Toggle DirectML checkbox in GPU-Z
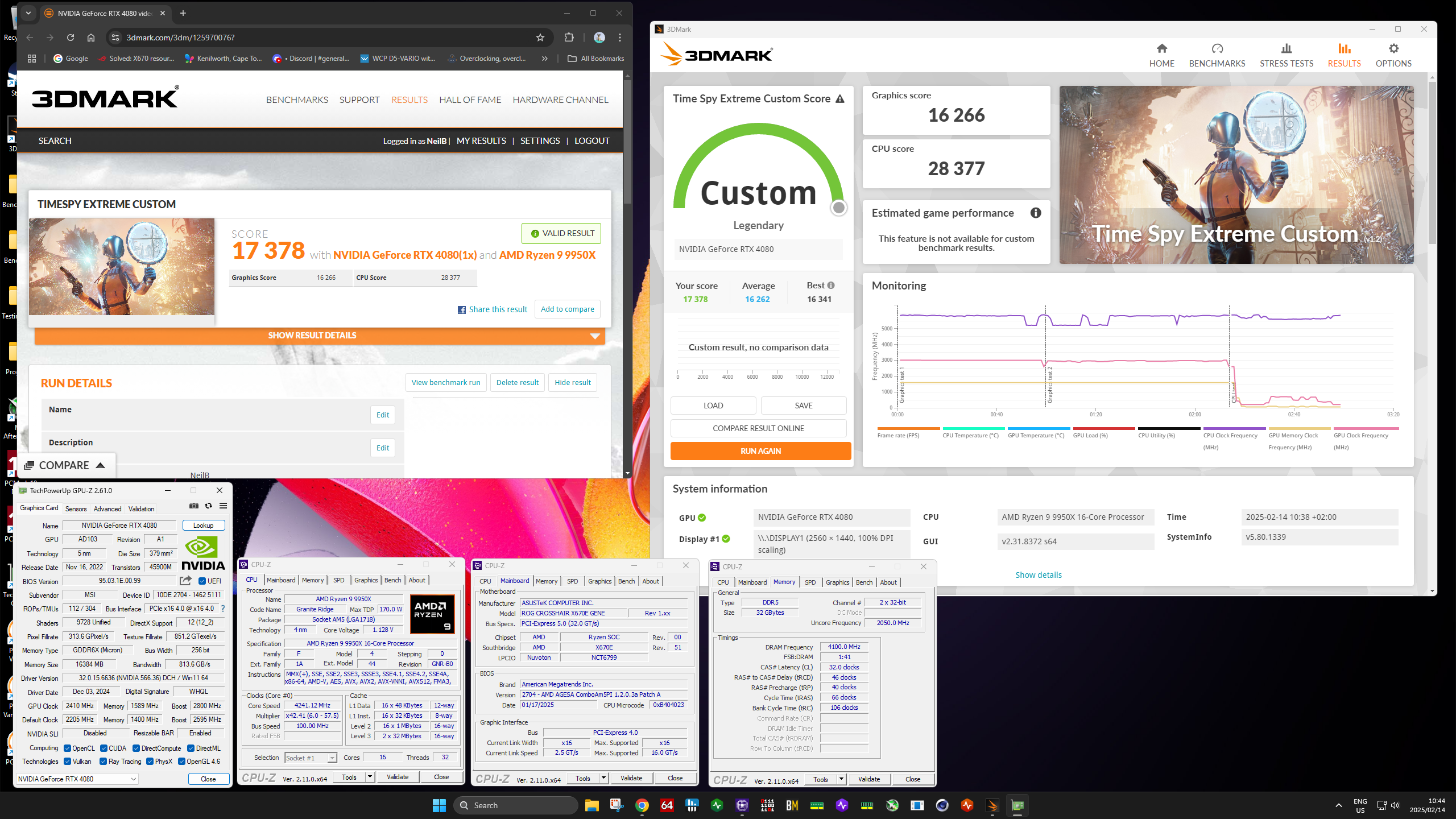This screenshot has height=819, width=1456. pos(191,748)
